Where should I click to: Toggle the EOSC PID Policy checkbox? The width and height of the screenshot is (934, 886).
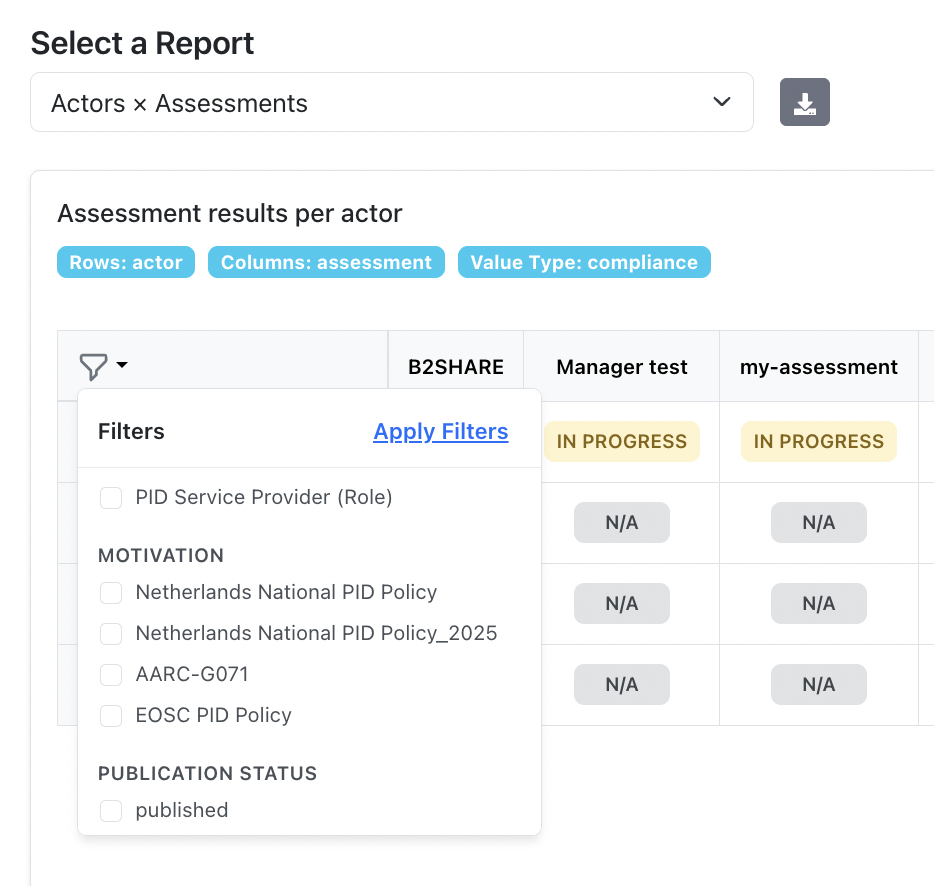[111, 715]
